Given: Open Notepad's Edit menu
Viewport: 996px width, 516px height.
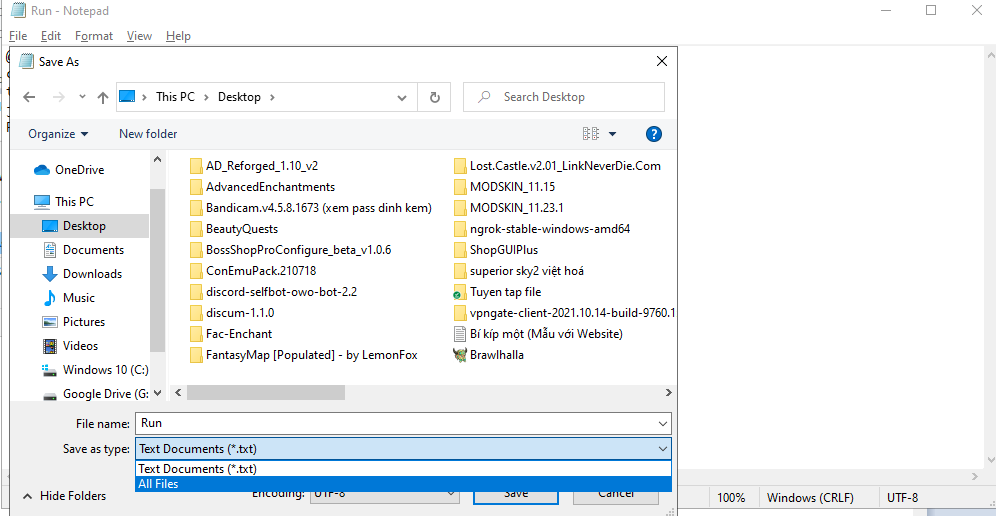Looking at the screenshot, I should (51, 36).
